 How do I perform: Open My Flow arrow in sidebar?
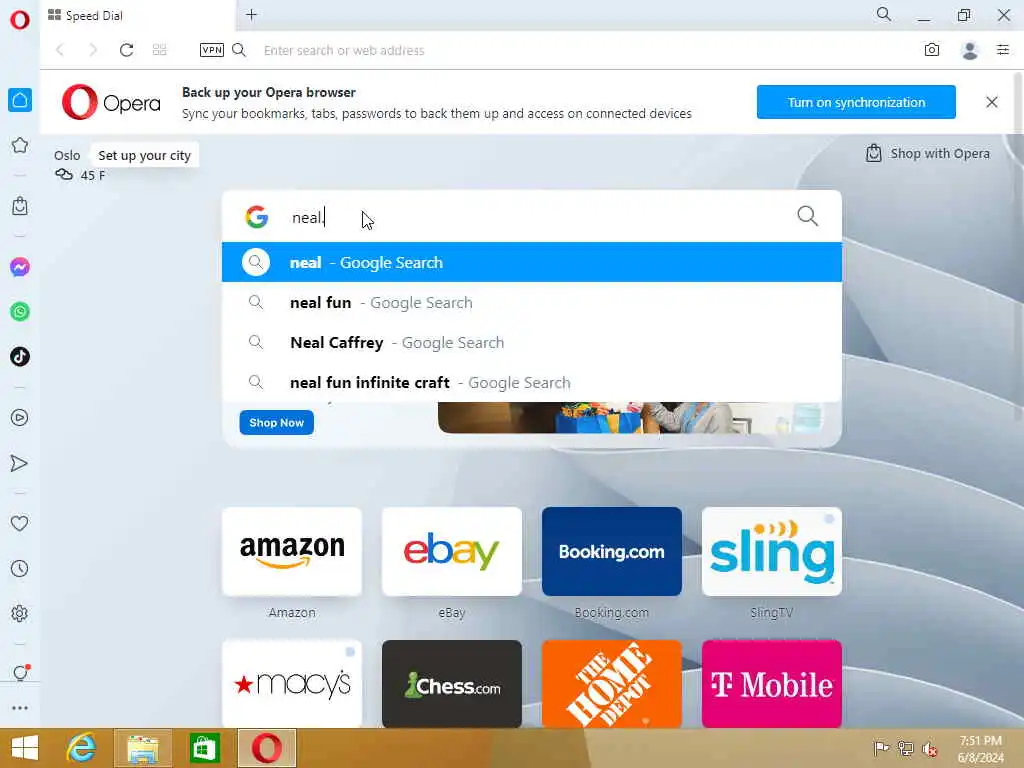[x=20, y=463]
